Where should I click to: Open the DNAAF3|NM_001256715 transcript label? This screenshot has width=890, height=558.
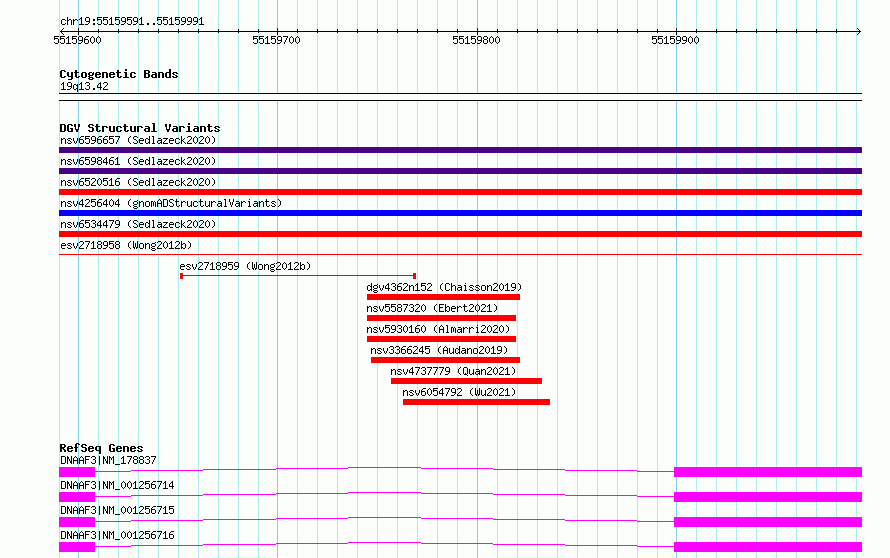pos(117,510)
